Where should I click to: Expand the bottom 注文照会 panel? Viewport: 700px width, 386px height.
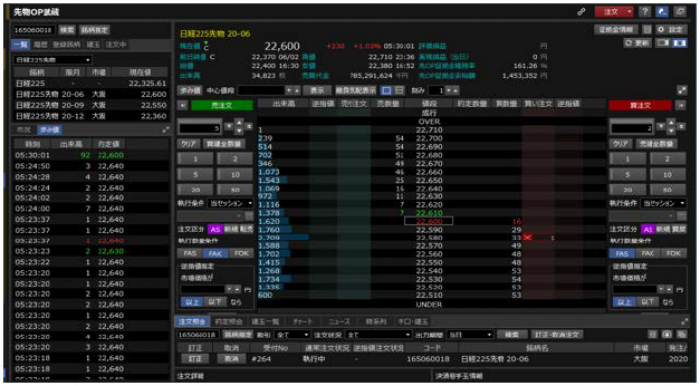(684, 321)
